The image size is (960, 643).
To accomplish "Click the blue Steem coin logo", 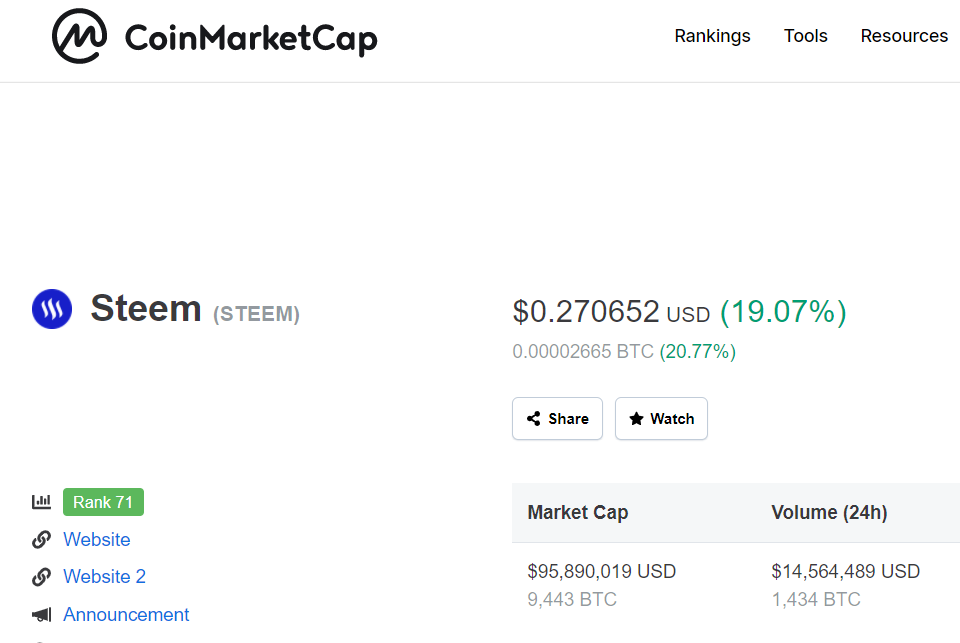I will click(52, 310).
